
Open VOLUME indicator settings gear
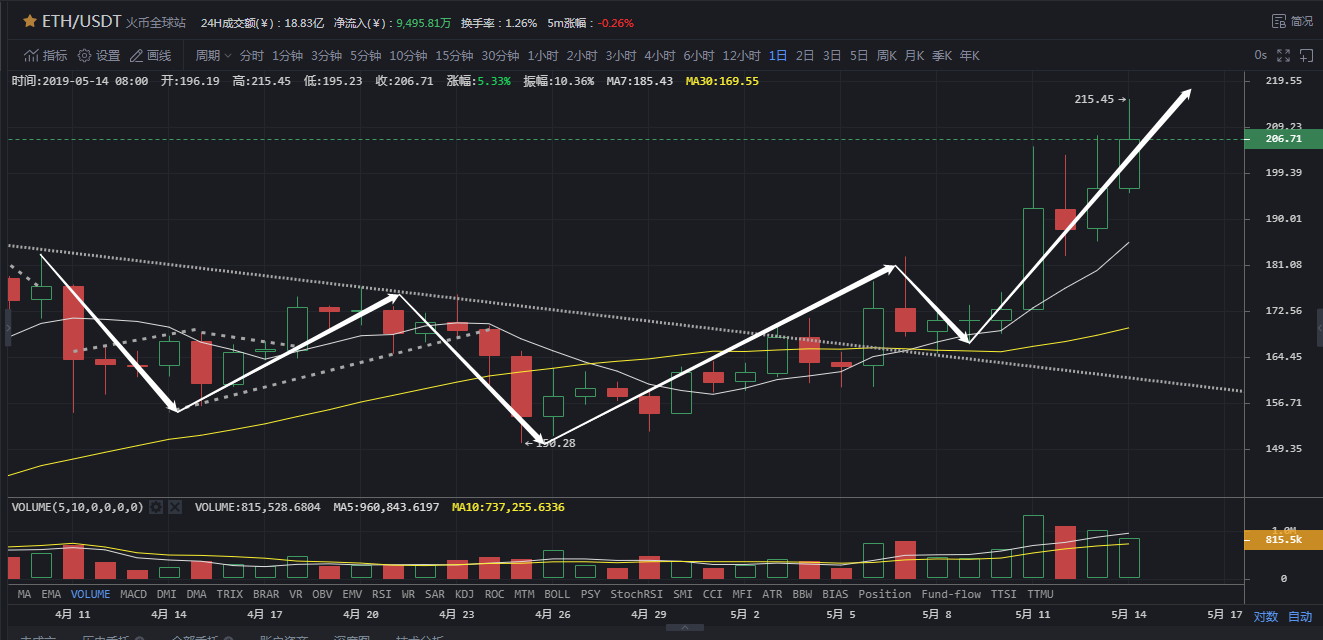click(x=156, y=507)
